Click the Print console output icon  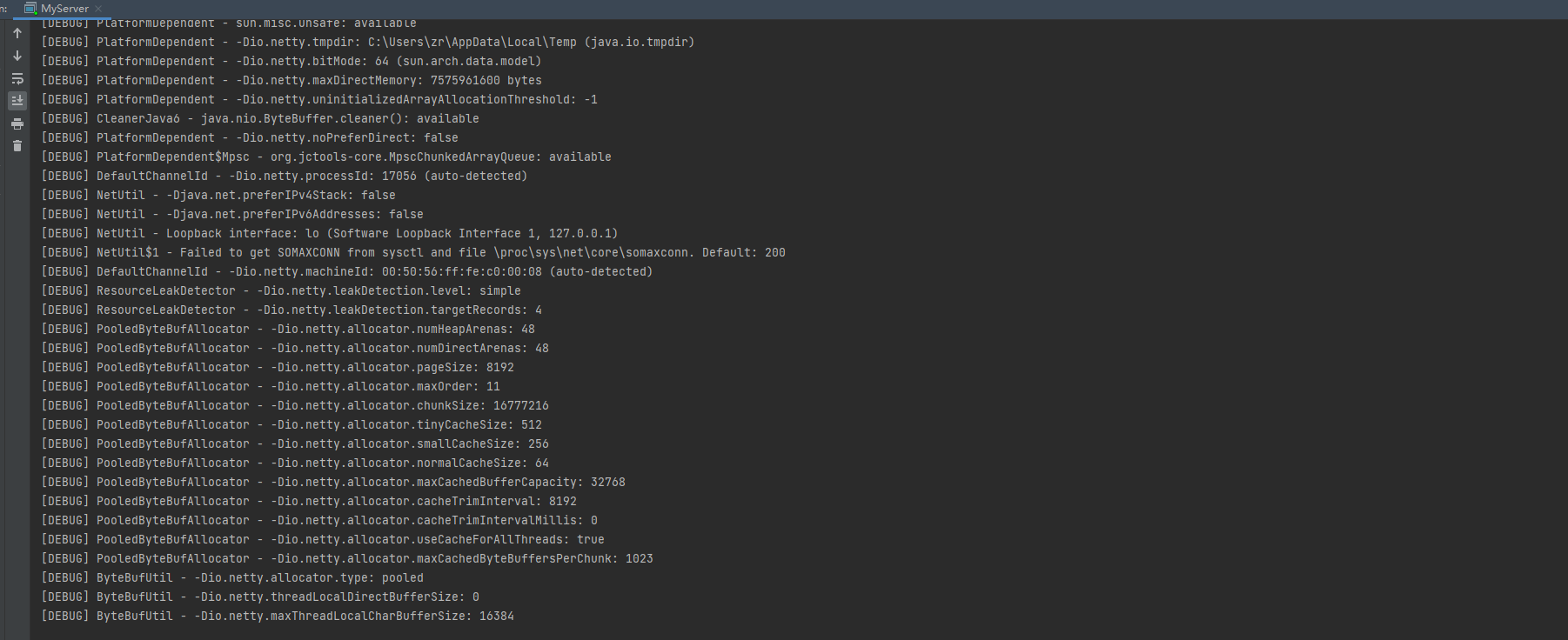point(17,123)
